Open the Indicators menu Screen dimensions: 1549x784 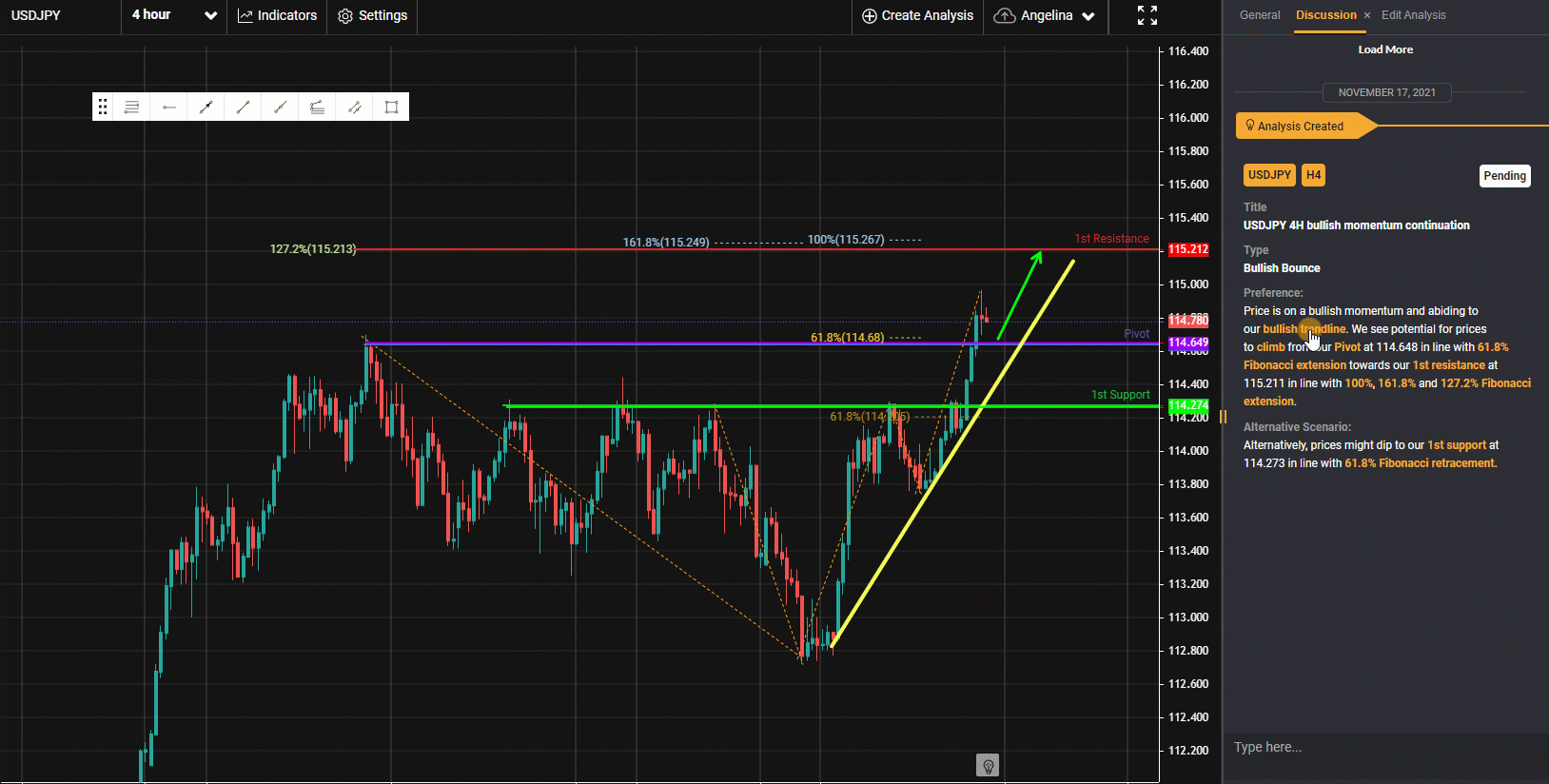click(277, 15)
